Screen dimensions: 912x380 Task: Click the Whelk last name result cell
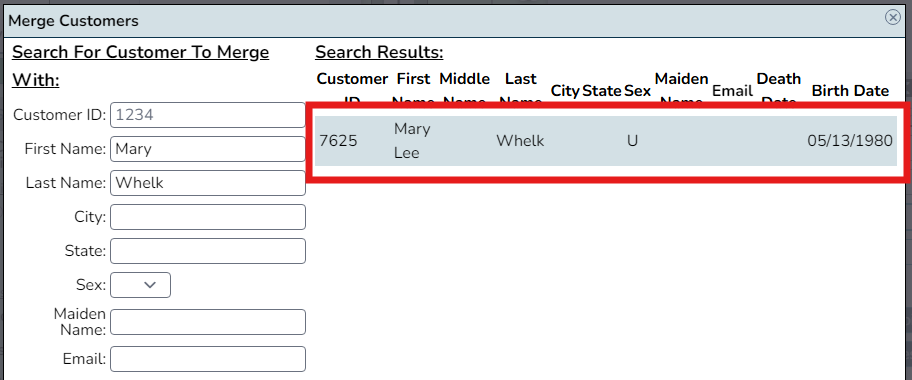[x=520, y=141]
